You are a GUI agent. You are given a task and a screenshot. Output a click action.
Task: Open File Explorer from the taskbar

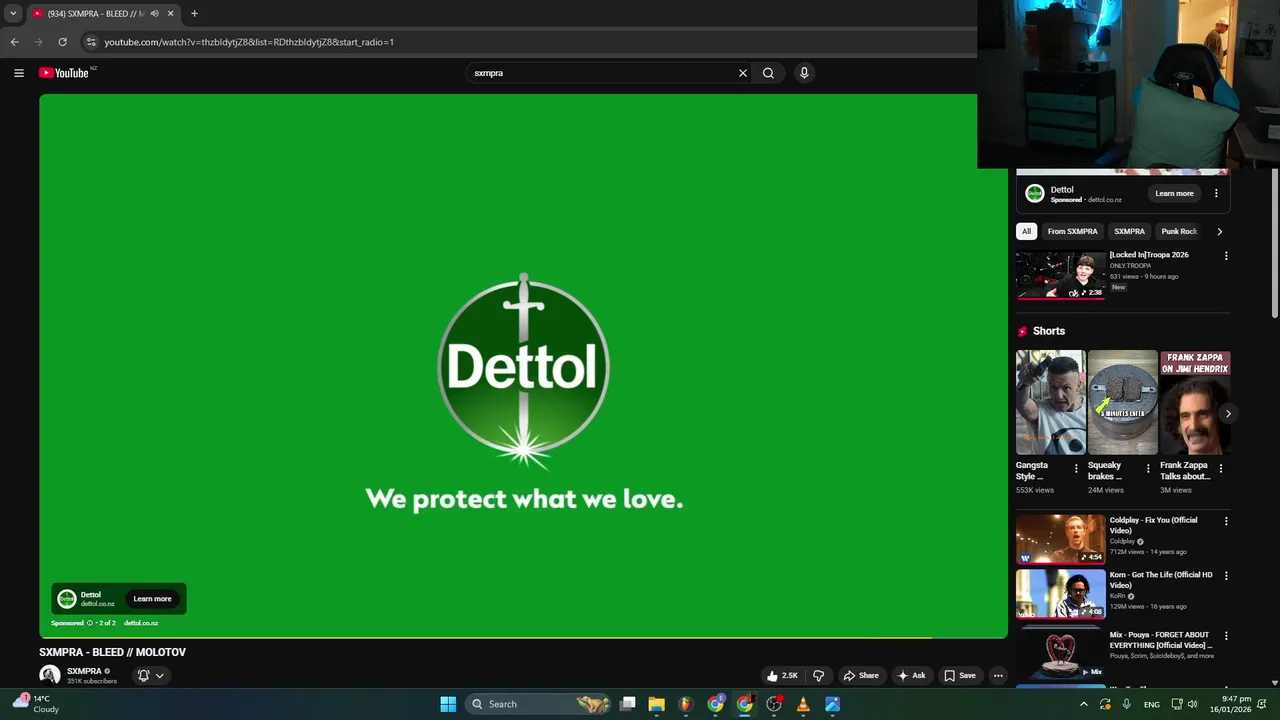[656, 704]
